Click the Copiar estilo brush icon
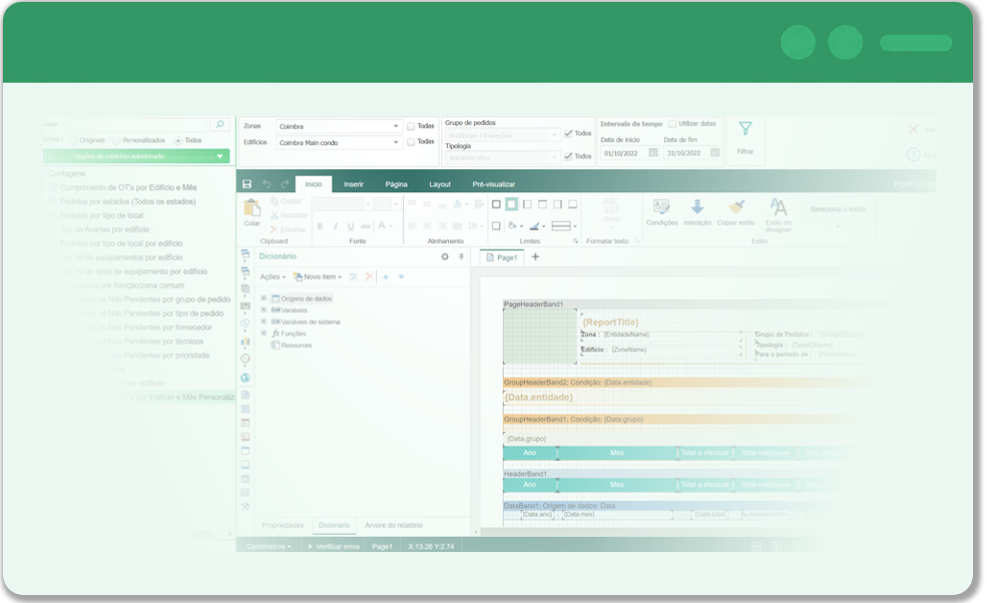 pyautogui.click(x=736, y=208)
